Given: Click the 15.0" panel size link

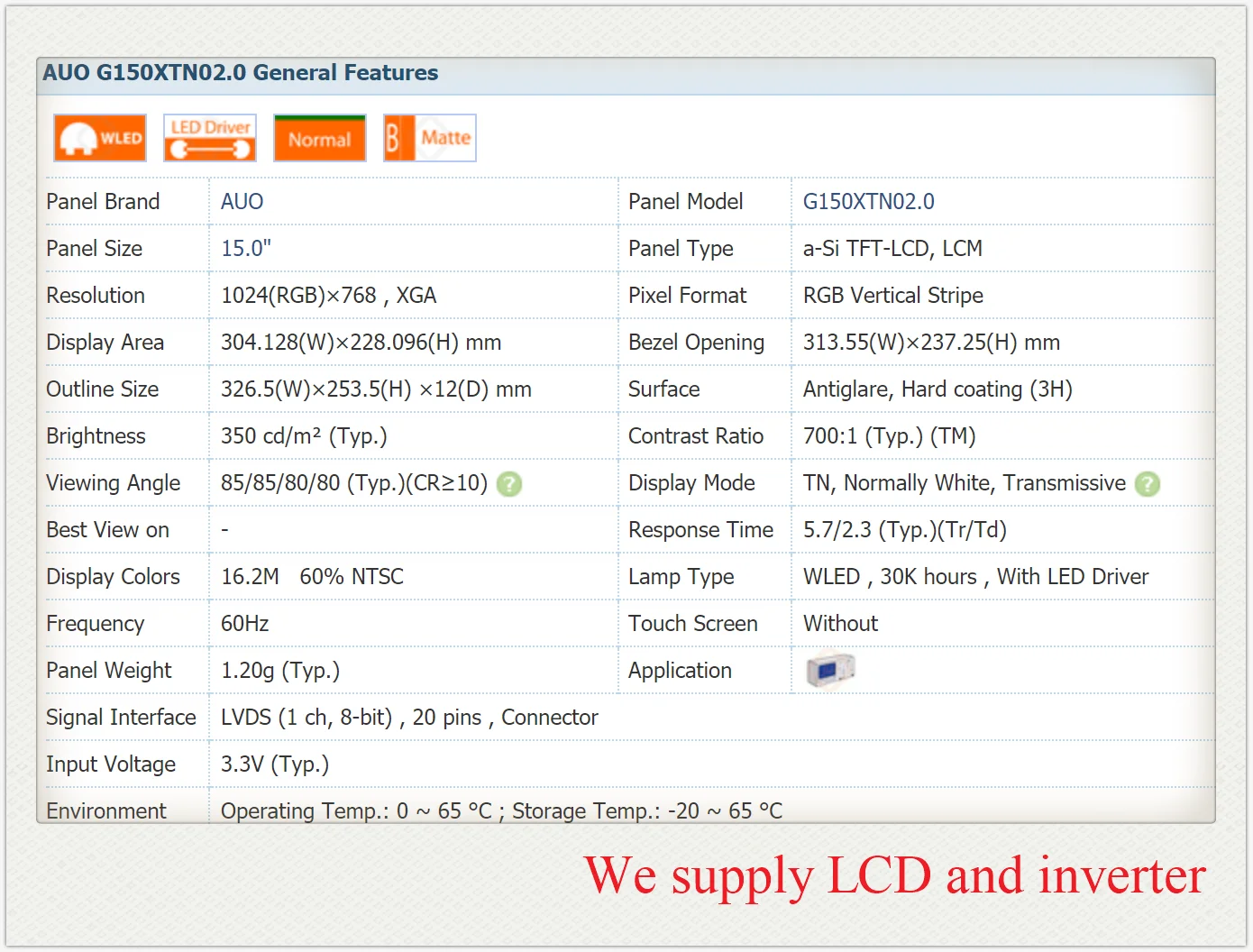Looking at the screenshot, I should 246,249.
